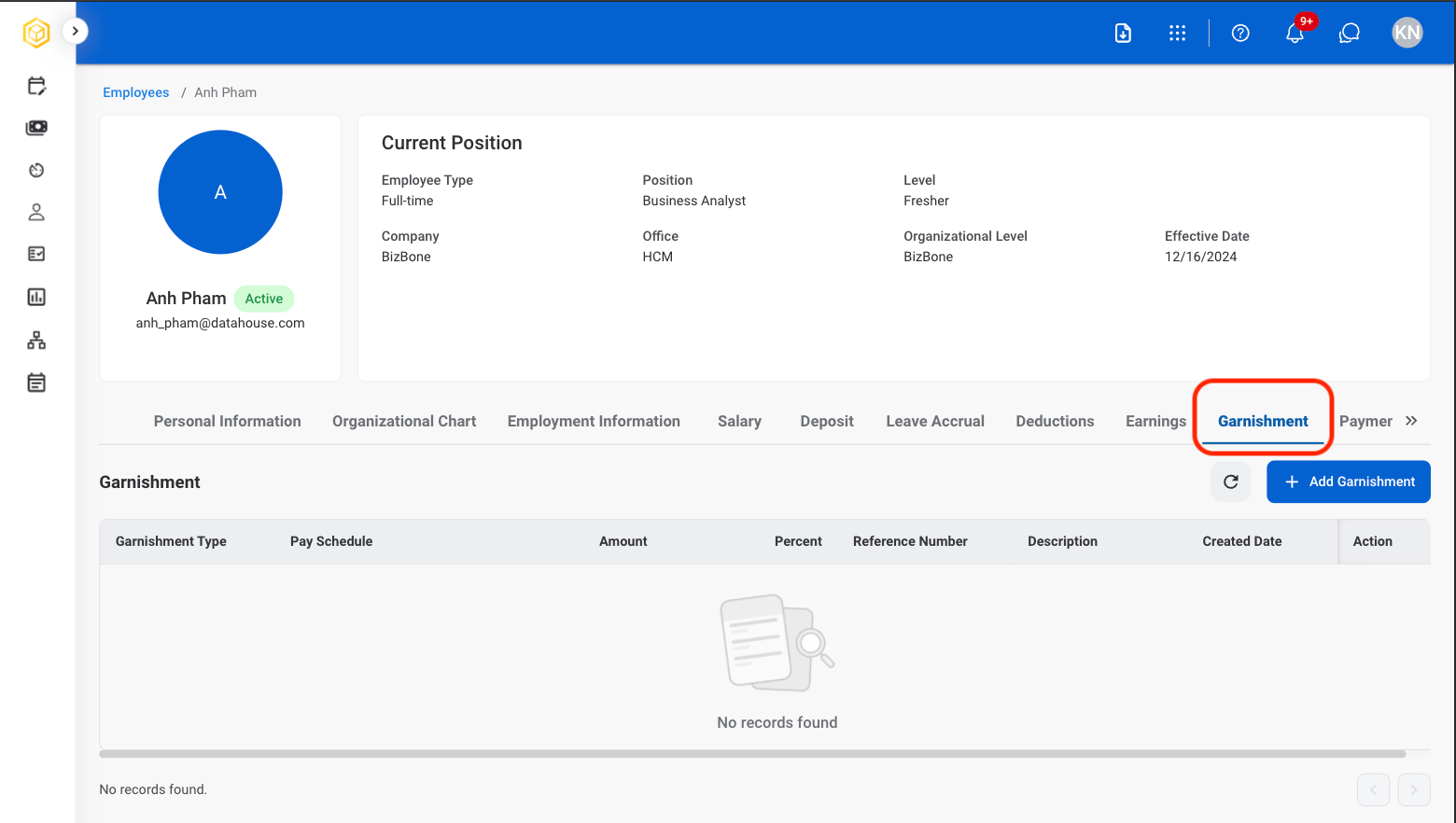The width and height of the screenshot is (1456, 823).
Task: Click the yellow cube app logo
Action: click(36, 33)
